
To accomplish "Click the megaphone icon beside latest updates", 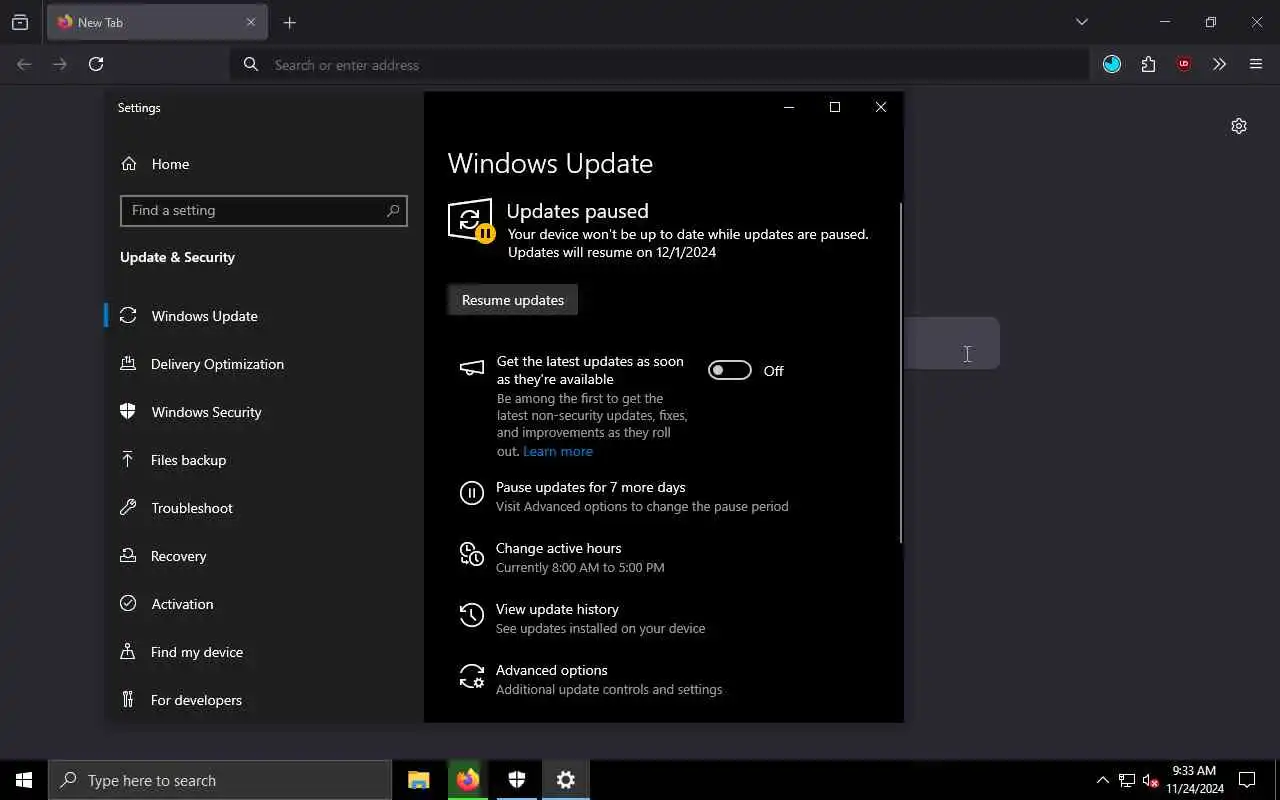I will click(471, 368).
